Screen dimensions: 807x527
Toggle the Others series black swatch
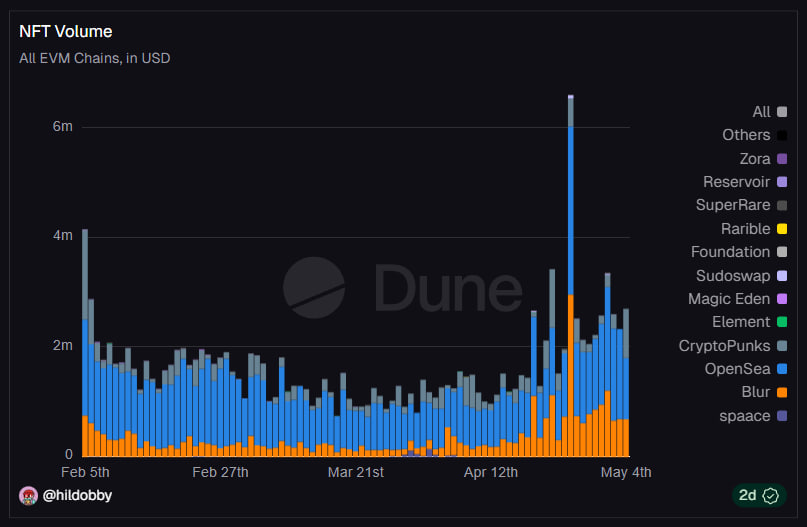click(x=782, y=135)
